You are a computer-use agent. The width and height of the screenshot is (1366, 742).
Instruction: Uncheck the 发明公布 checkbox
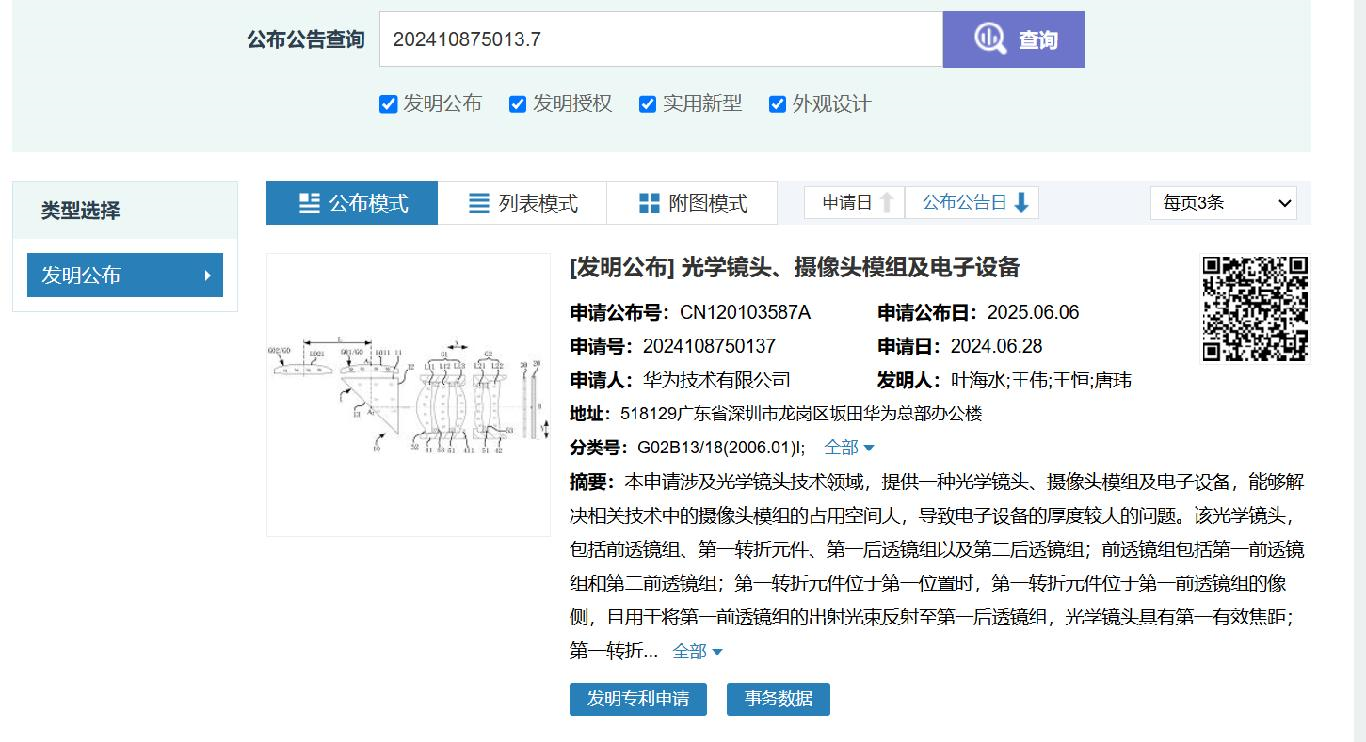click(387, 103)
